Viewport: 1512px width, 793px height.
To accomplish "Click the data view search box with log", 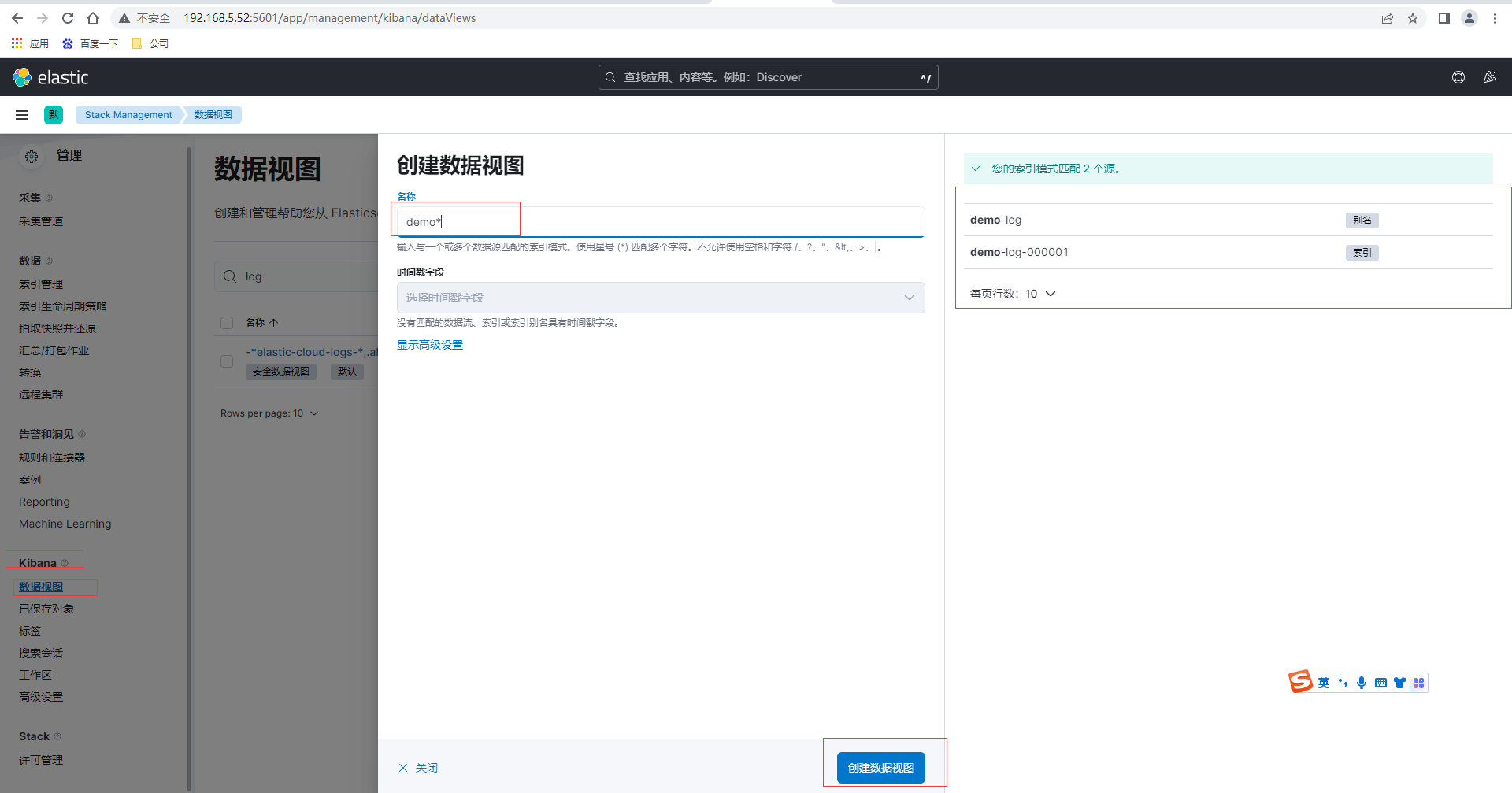I will pyautogui.click(x=296, y=276).
